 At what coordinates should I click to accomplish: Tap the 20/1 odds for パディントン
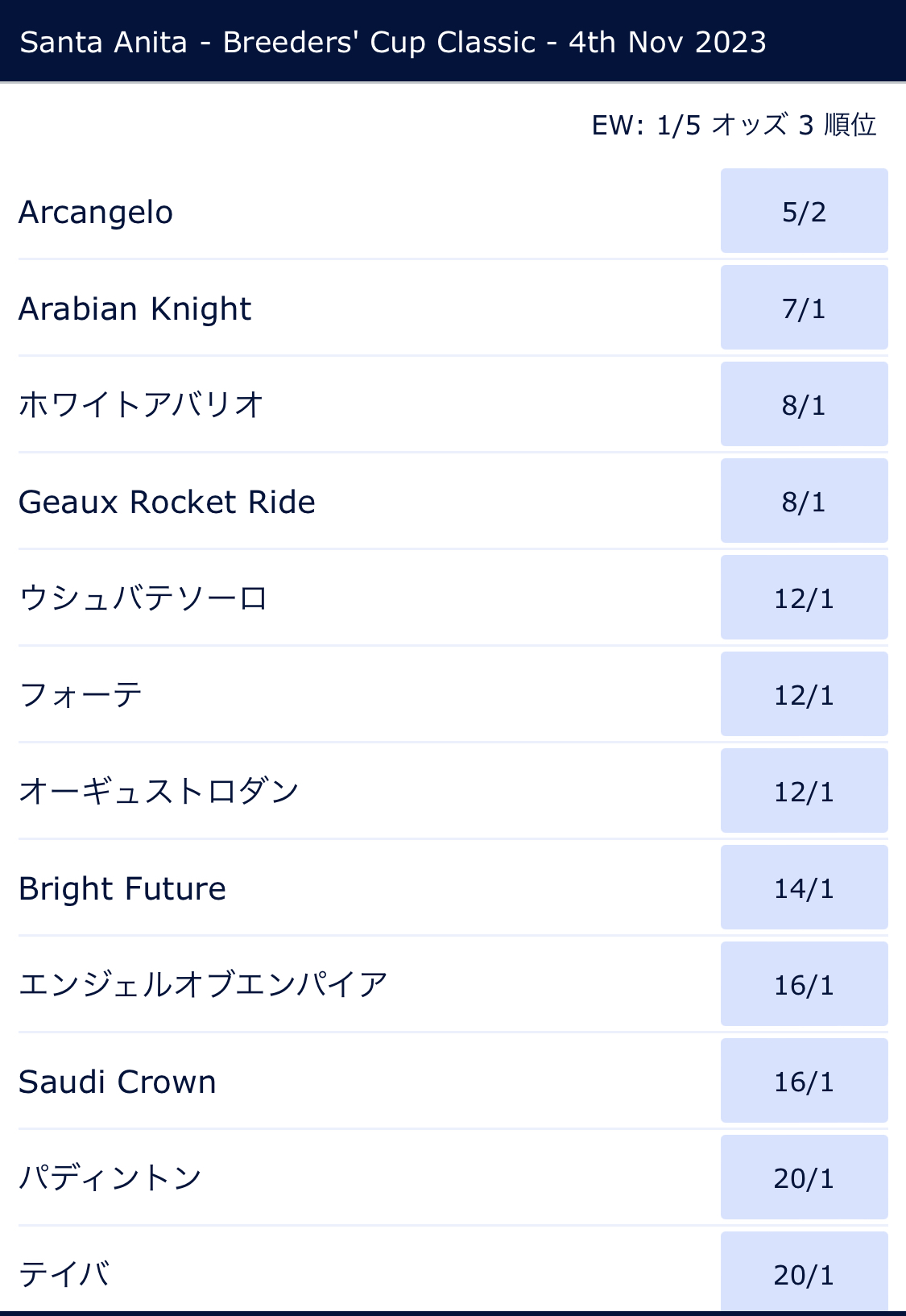point(804,1177)
